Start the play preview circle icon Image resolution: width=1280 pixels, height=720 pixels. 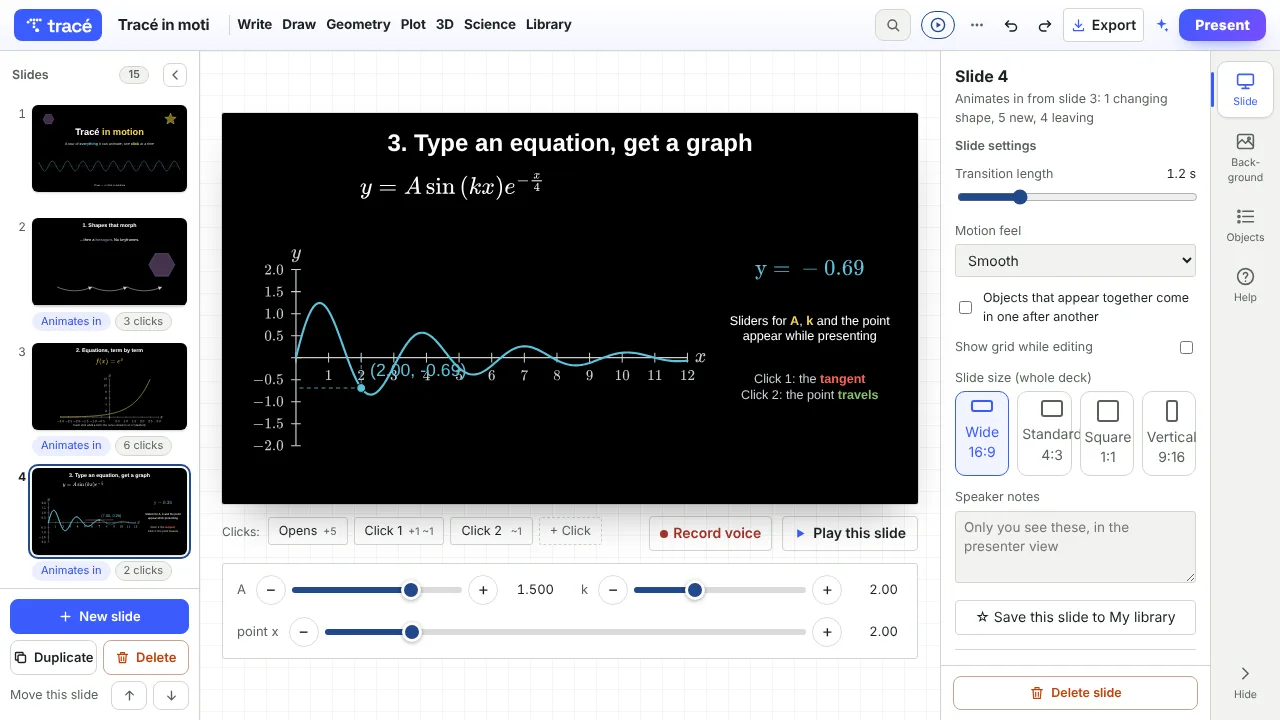pos(937,25)
